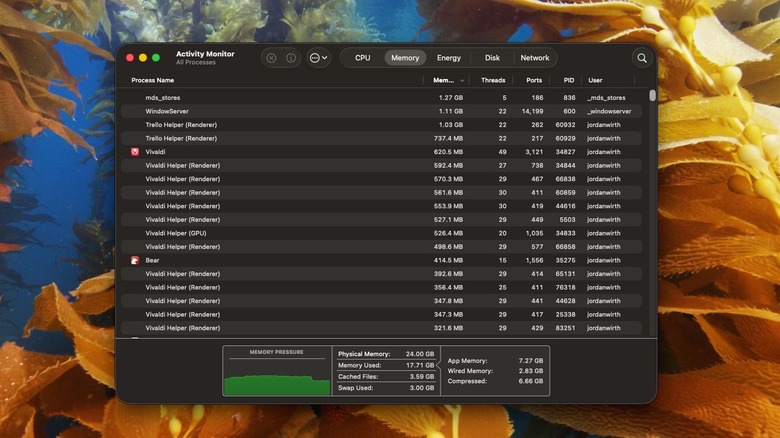Image resolution: width=780 pixels, height=438 pixels.
Task: Go to the Network tab
Action: (x=535, y=58)
